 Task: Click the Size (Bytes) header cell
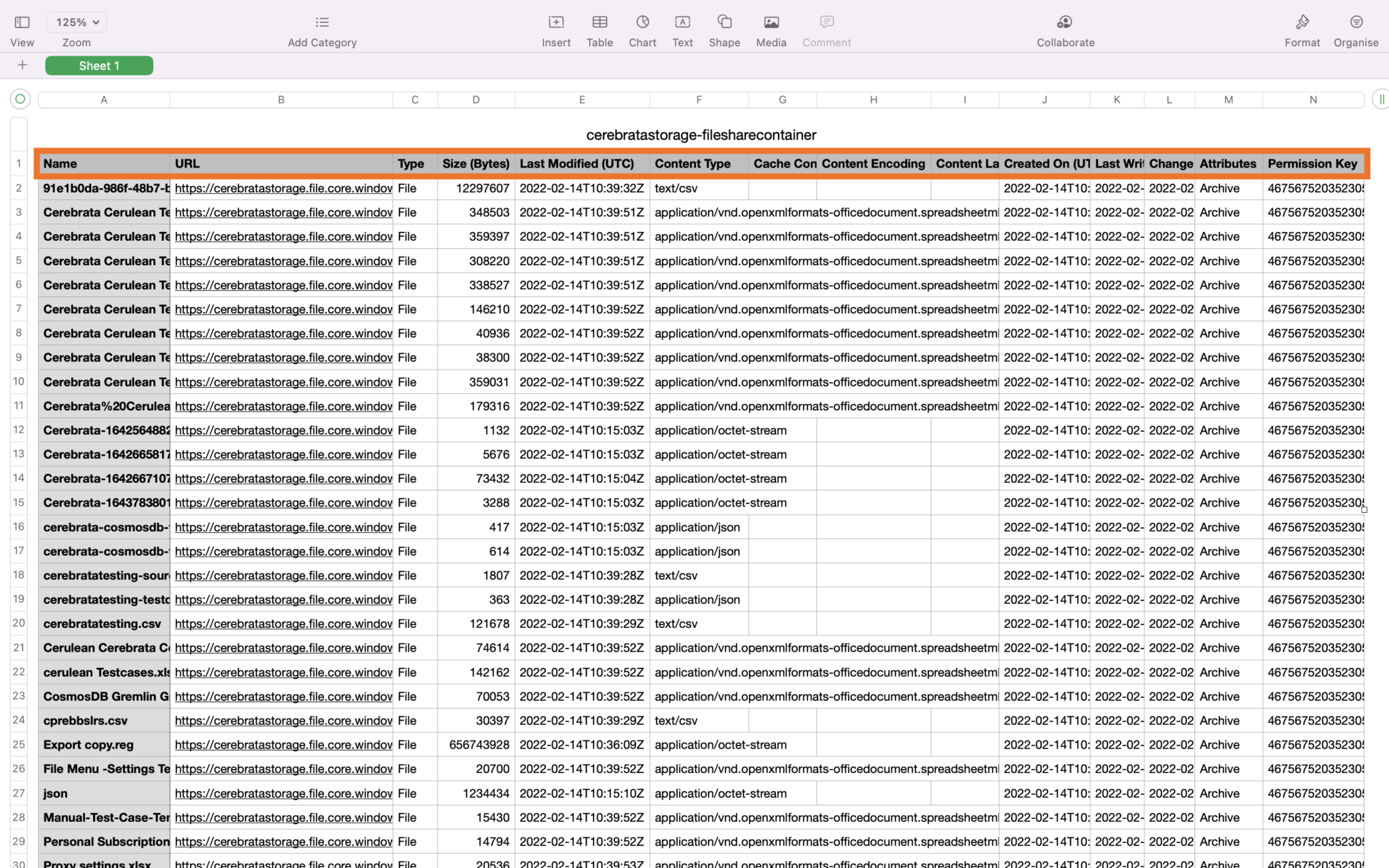point(476,163)
